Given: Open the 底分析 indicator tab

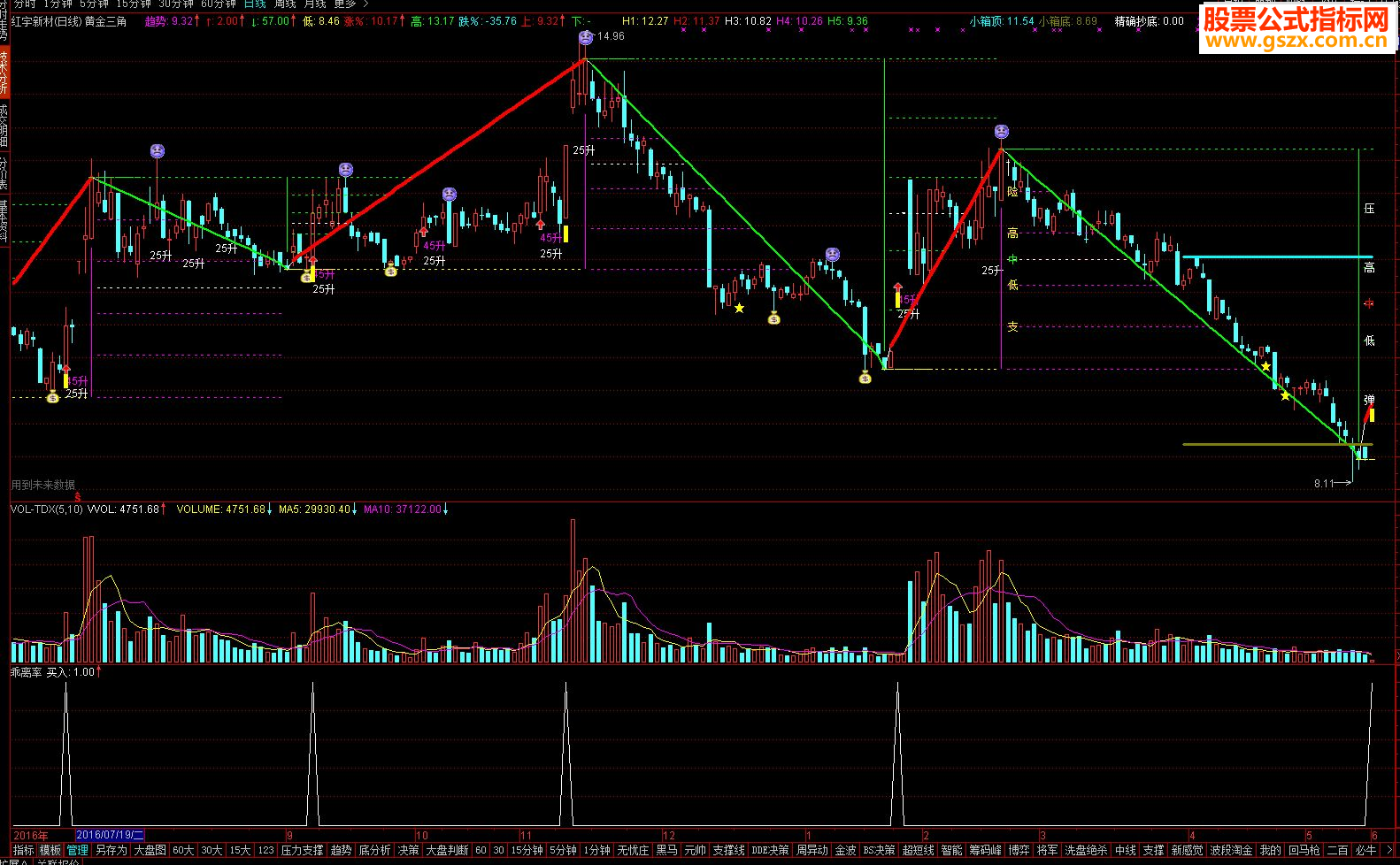Looking at the screenshot, I should pyautogui.click(x=375, y=850).
